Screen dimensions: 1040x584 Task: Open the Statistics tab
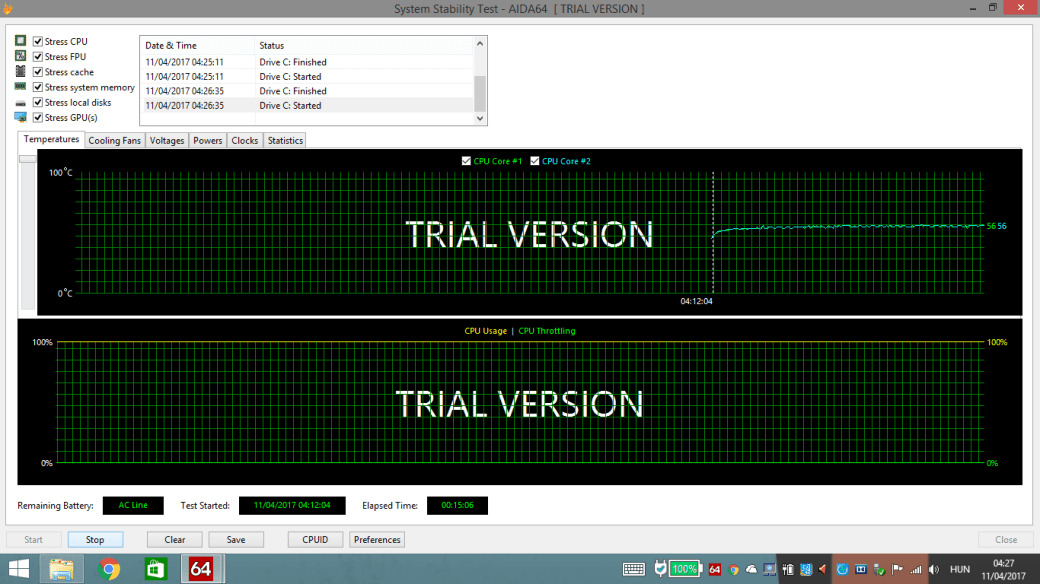(285, 141)
